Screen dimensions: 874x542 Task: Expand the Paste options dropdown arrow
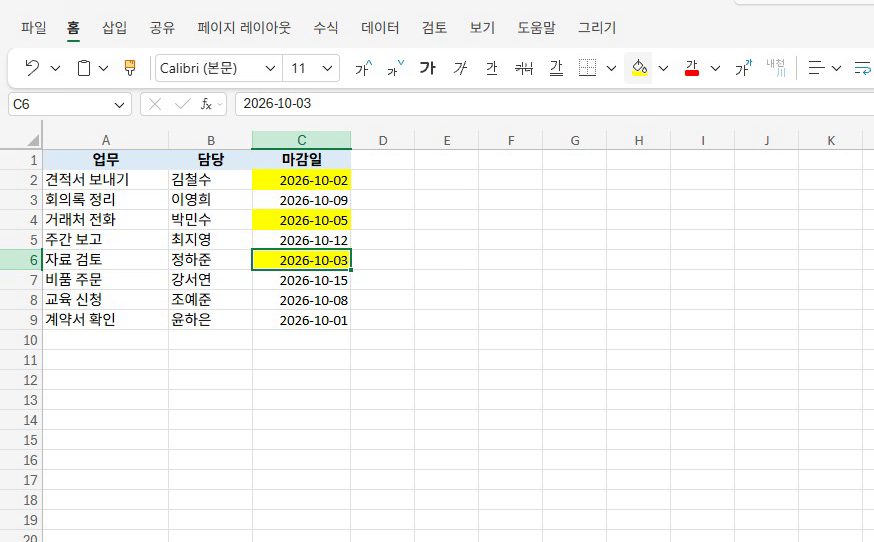tap(104, 68)
